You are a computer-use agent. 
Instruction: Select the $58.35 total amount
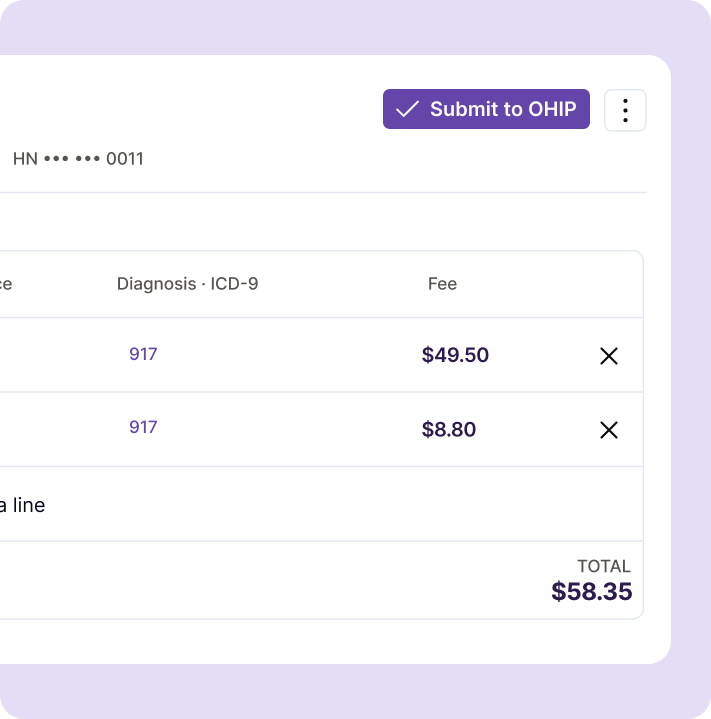[x=592, y=591]
